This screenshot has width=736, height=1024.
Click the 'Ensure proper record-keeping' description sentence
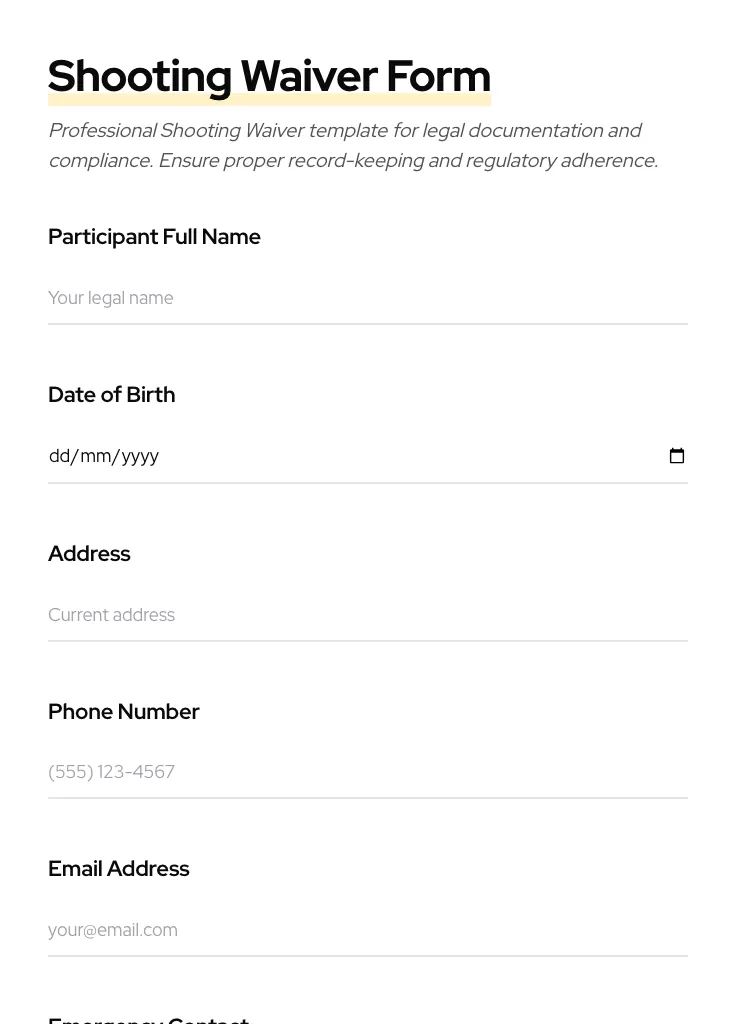click(408, 161)
